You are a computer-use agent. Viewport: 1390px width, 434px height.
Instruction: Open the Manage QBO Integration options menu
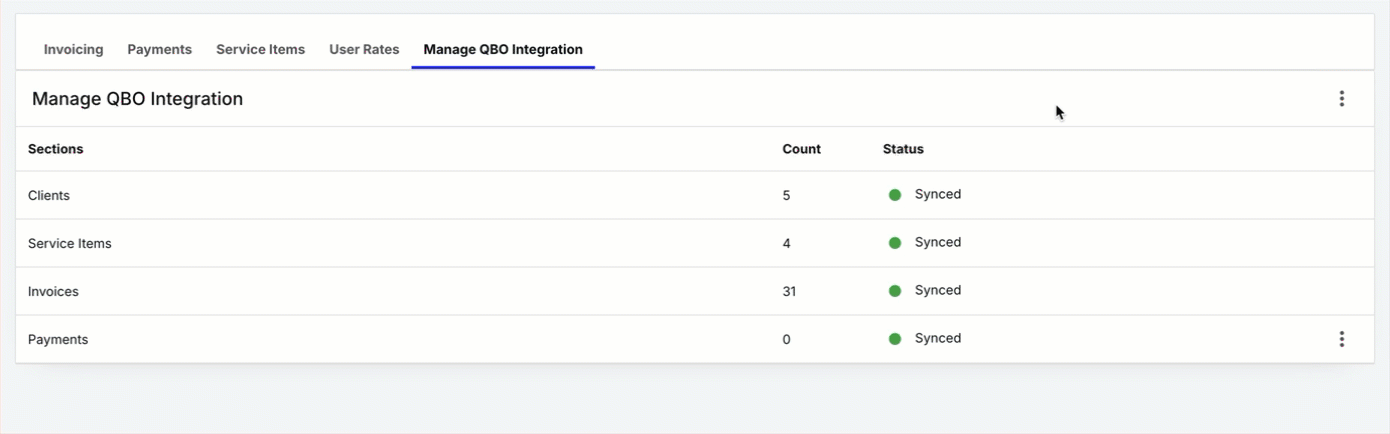(x=1341, y=99)
